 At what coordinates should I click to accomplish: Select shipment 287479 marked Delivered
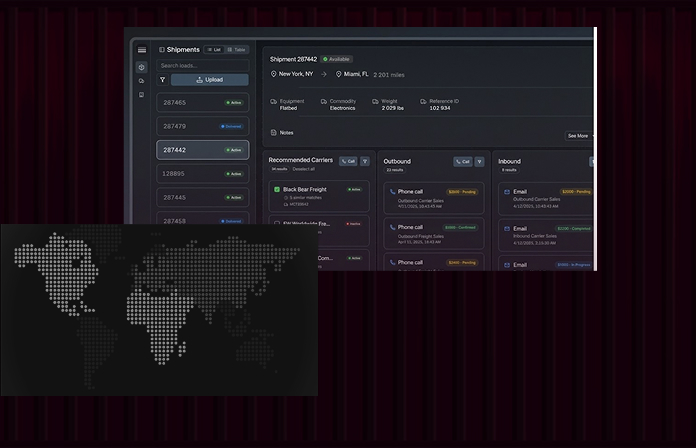click(x=203, y=126)
